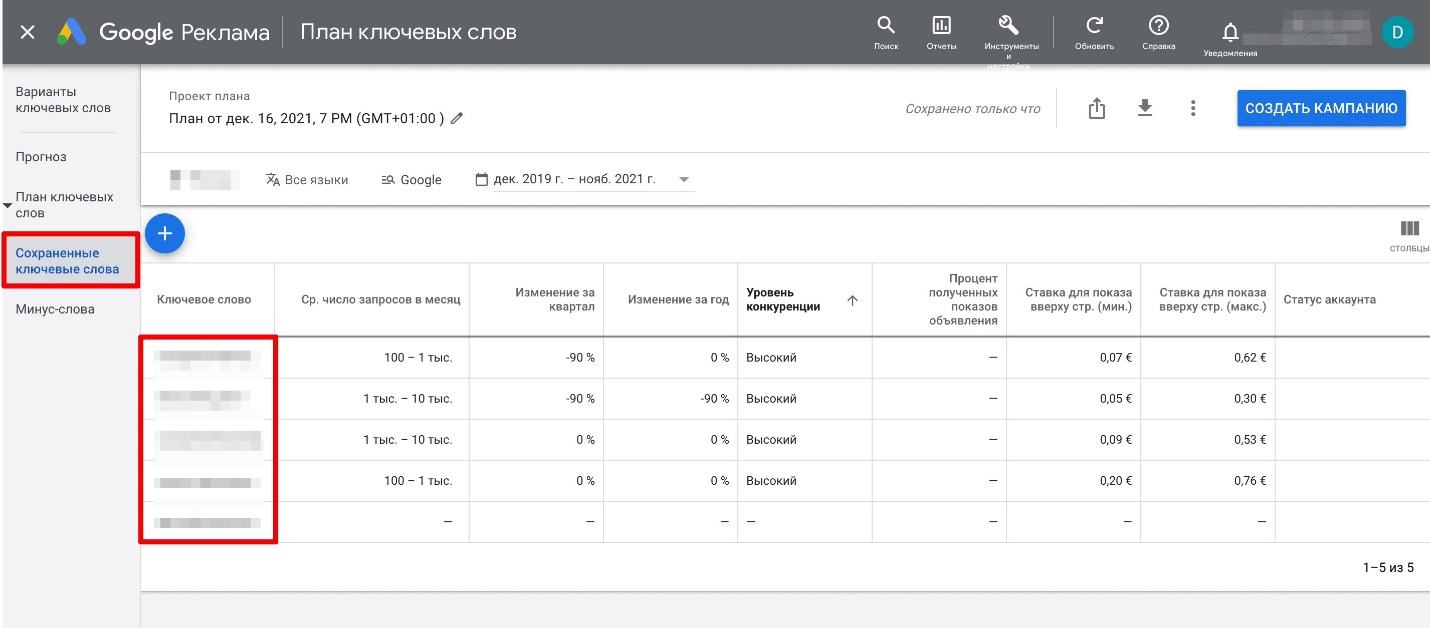Expand the date range dropdown
Viewport: 1430px width, 628px height.
pos(684,180)
